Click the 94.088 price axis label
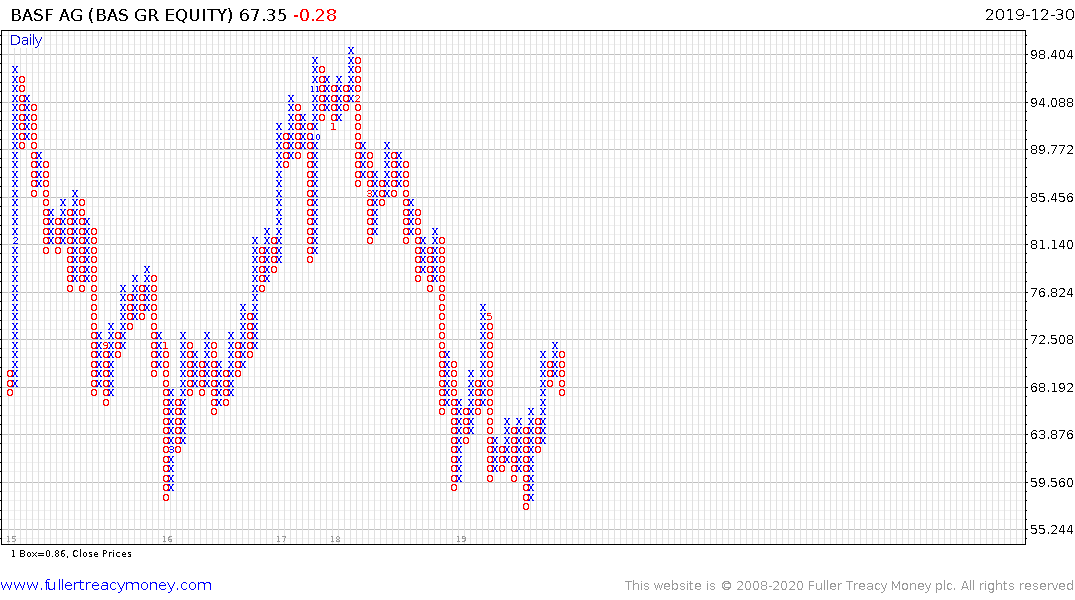Viewport: 1075px width, 600px height. (1052, 103)
